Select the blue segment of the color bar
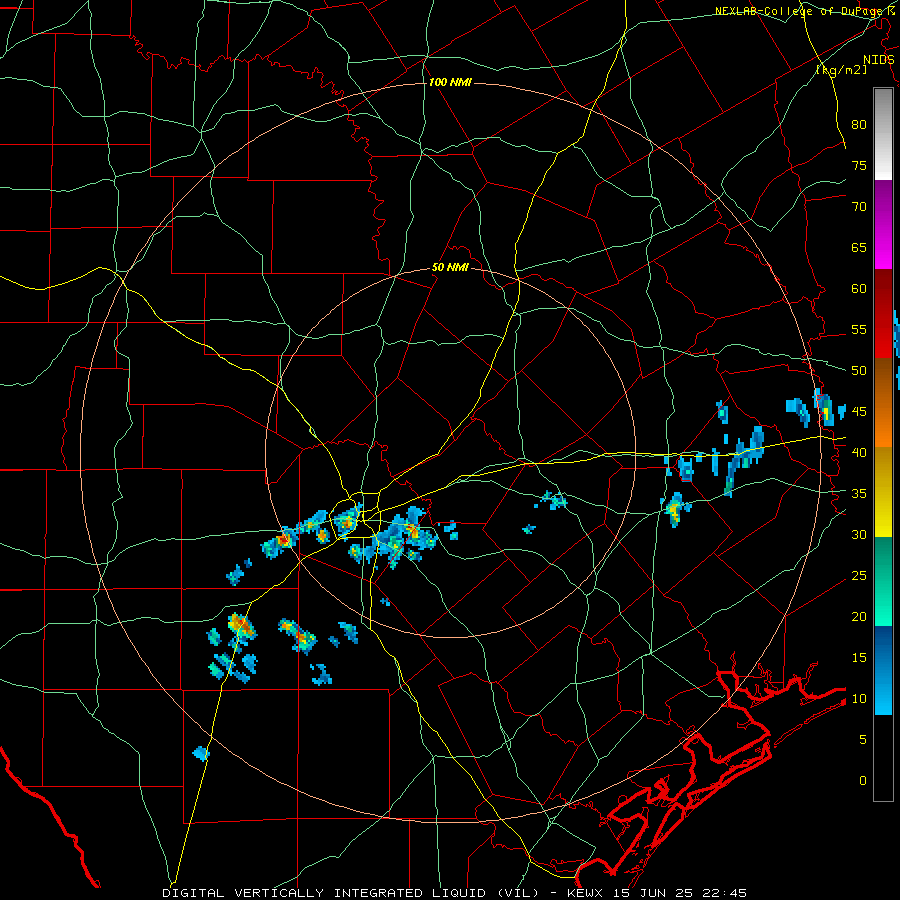The height and width of the screenshot is (900, 900). pos(883,670)
